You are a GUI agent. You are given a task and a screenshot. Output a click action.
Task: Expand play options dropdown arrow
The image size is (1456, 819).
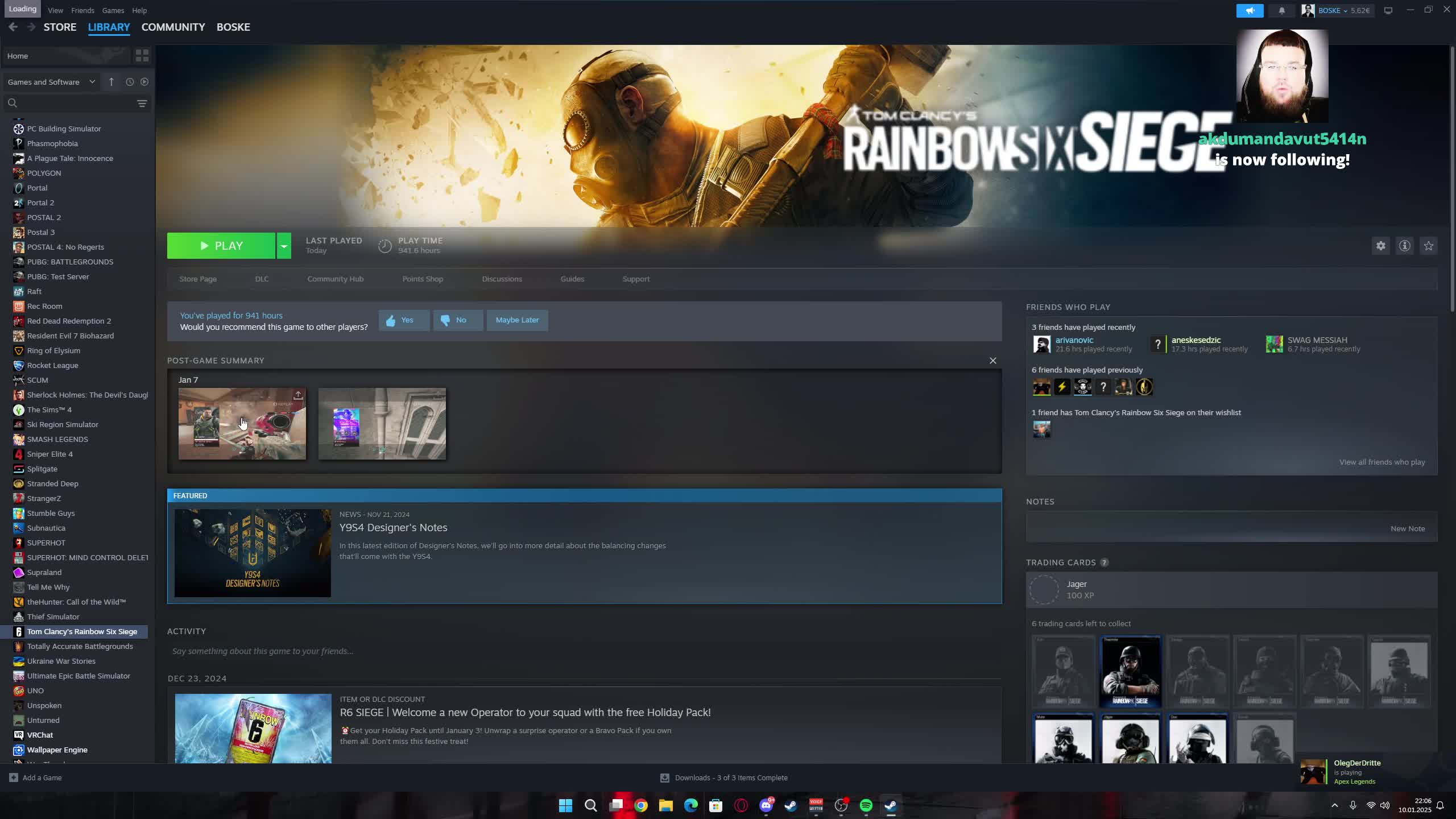click(284, 246)
